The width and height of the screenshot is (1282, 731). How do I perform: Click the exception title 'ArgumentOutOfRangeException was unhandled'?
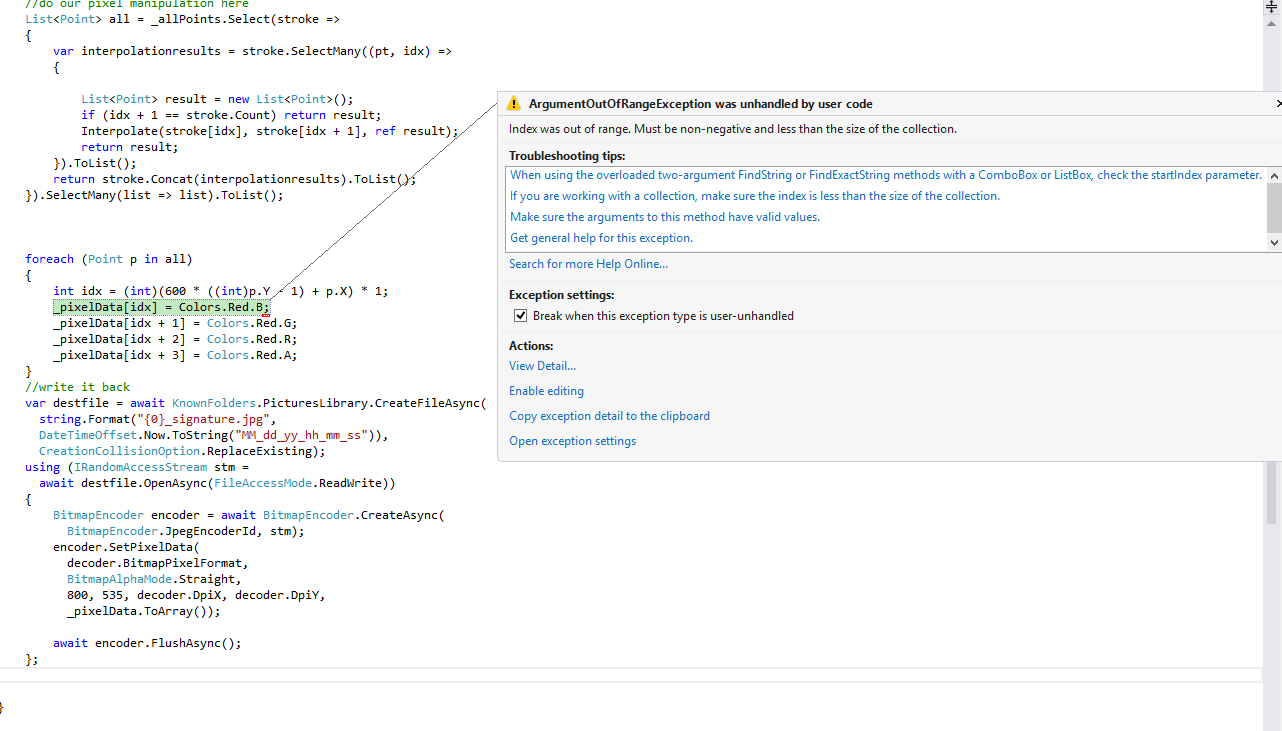[x=700, y=103]
